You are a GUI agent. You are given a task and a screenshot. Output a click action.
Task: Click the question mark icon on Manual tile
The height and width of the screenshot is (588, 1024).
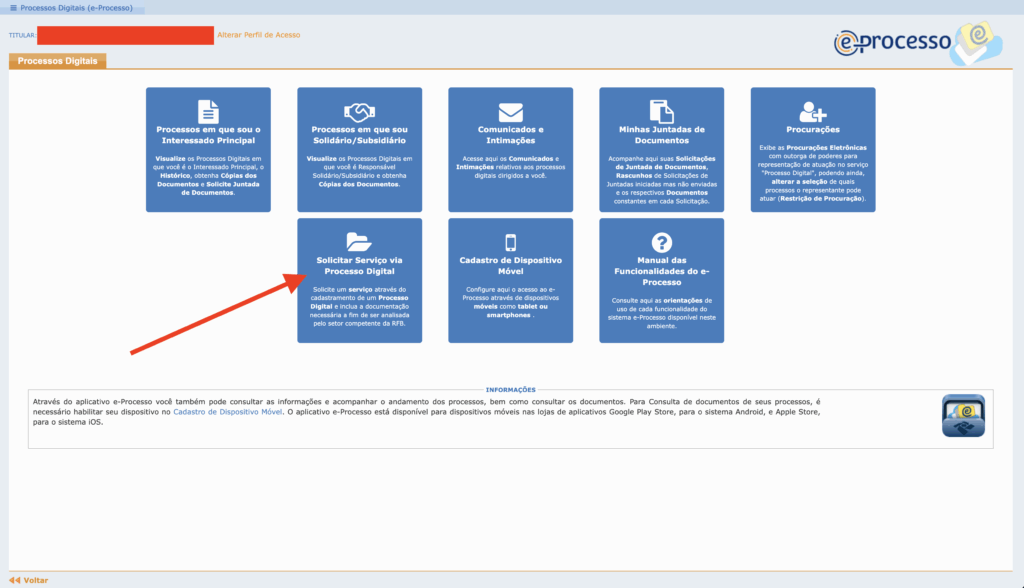click(x=662, y=242)
